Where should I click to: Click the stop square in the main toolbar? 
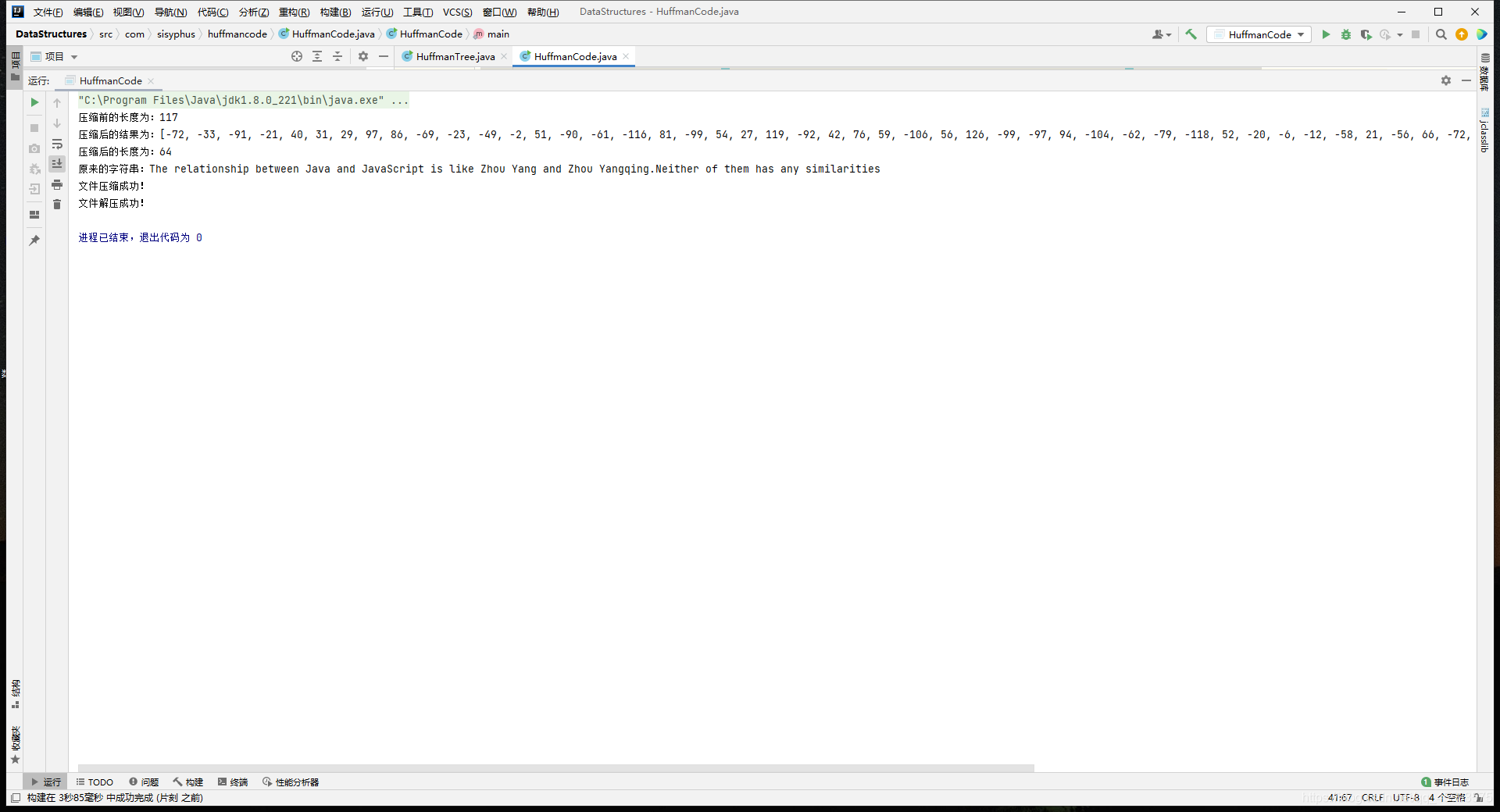[x=1416, y=34]
